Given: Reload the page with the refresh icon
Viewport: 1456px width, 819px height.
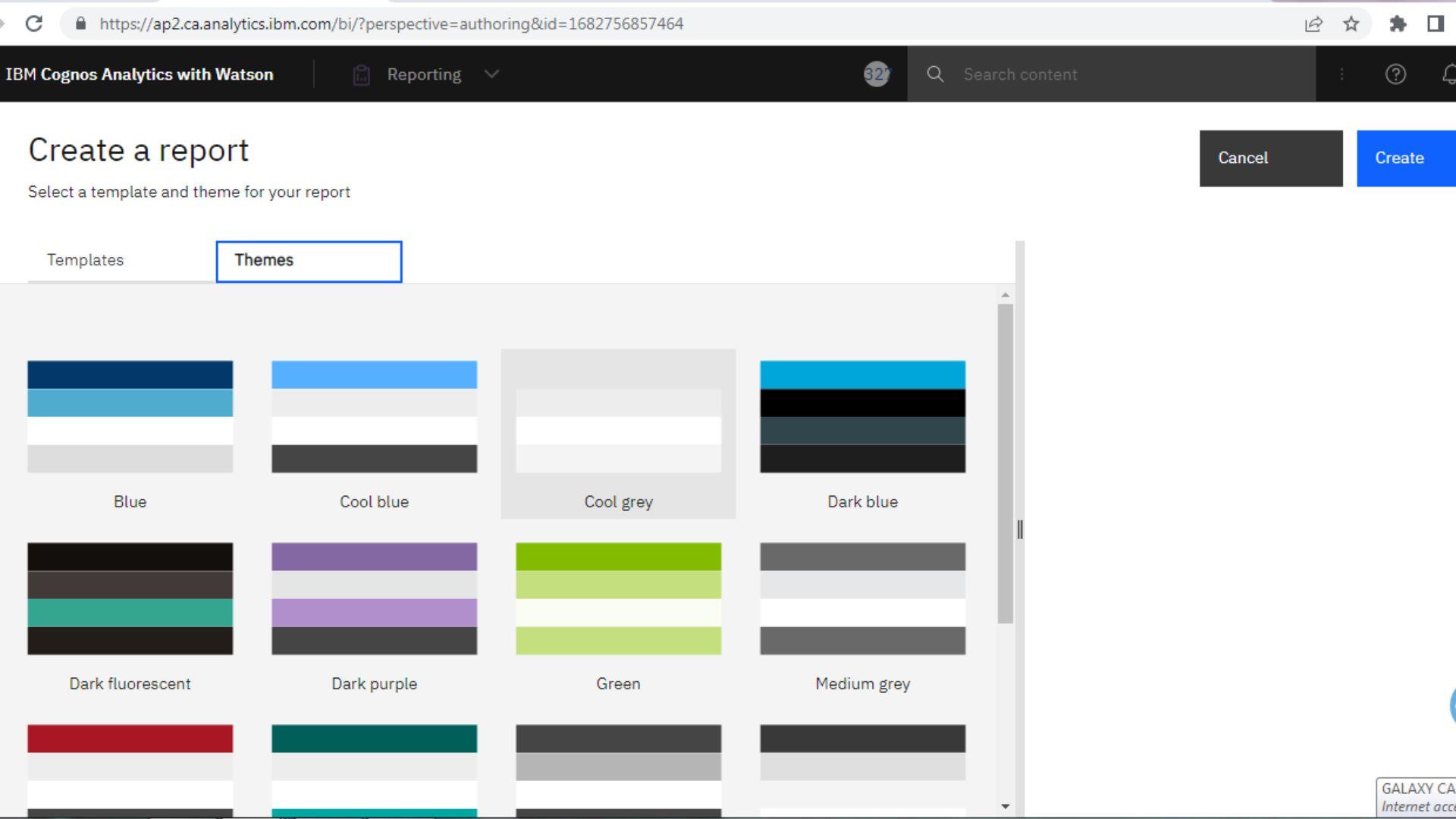Looking at the screenshot, I should (35, 24).
